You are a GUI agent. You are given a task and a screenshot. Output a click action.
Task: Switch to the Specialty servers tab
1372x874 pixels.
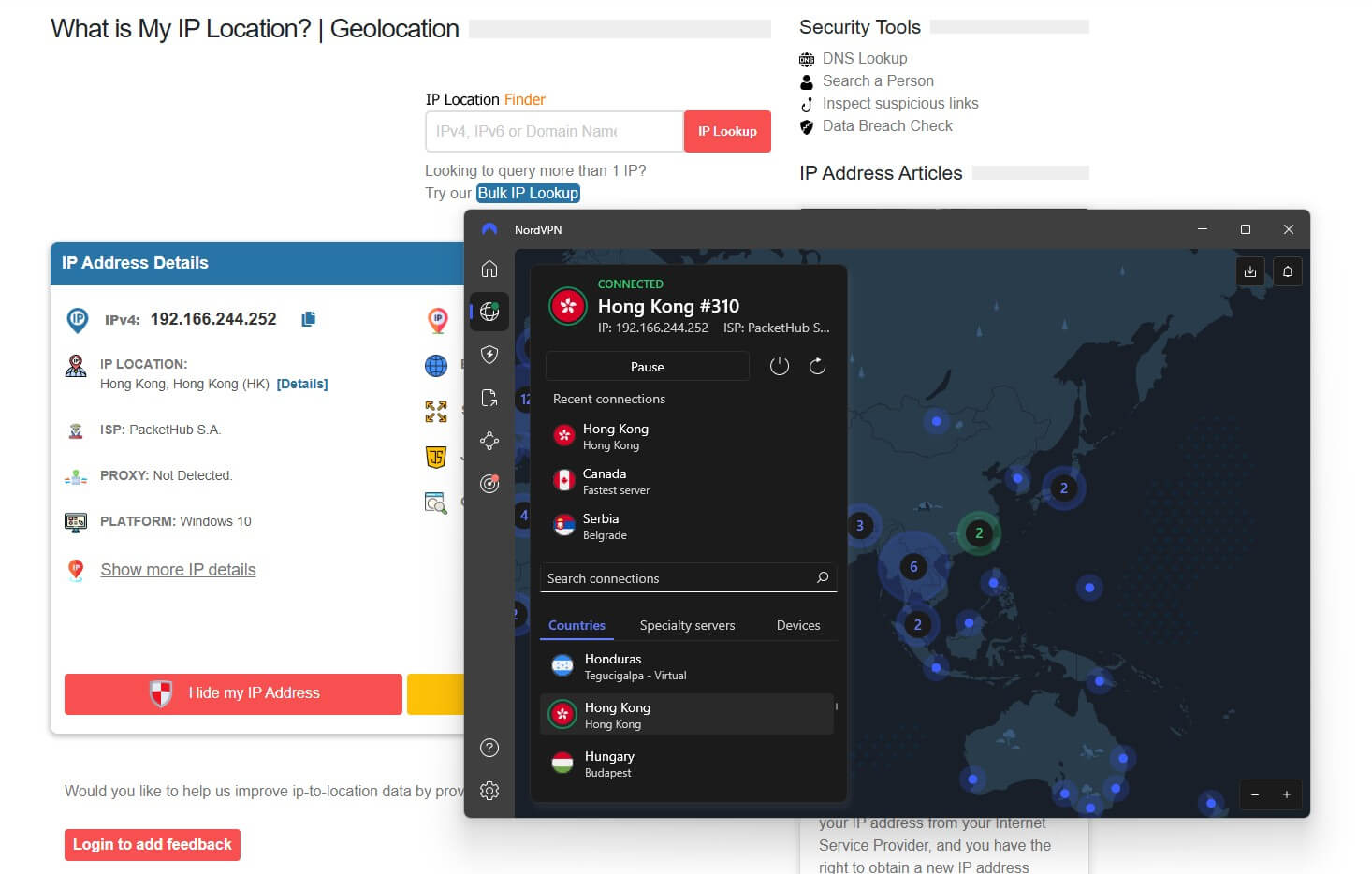(687, 625)
